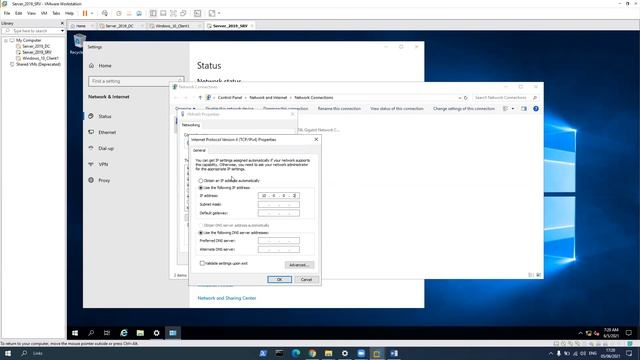Collapse the My Computer tree node
Viewport: 640px width, 360px height.
pos(6,40)
